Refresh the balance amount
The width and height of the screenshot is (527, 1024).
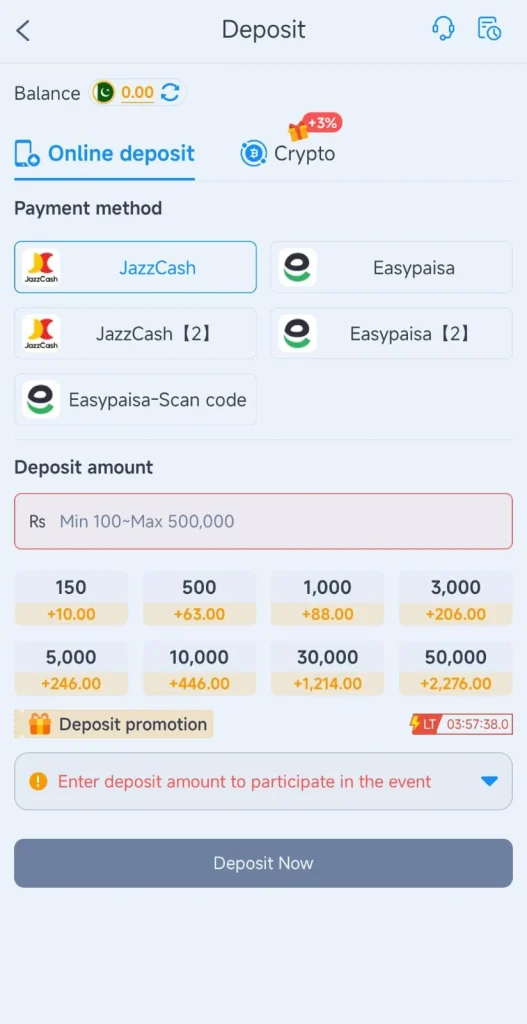tap(170, 93)
